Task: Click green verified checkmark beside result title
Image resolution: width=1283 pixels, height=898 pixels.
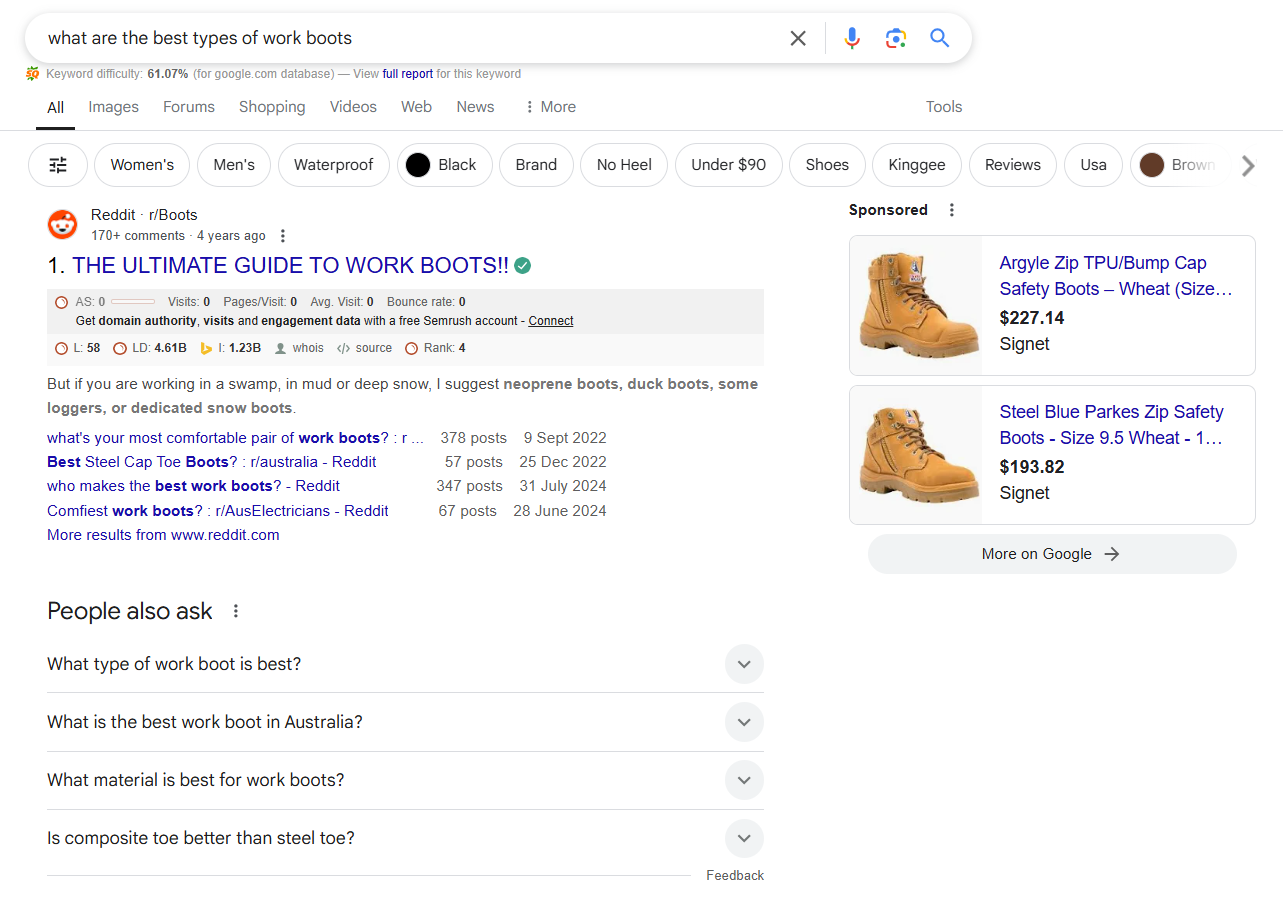Action: tap(523, 266)
